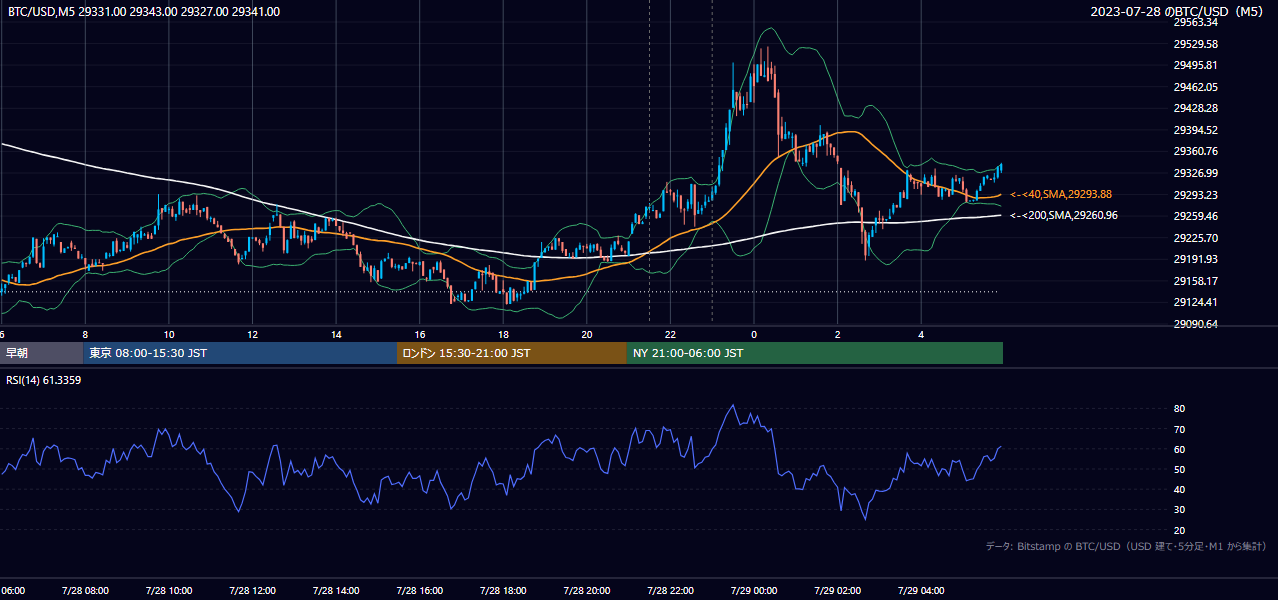Click the NY 21:00-06:00 JST session bar
Image resolution: width=1278 pixels, height=600 pixels.
click(x=815, y=353)
